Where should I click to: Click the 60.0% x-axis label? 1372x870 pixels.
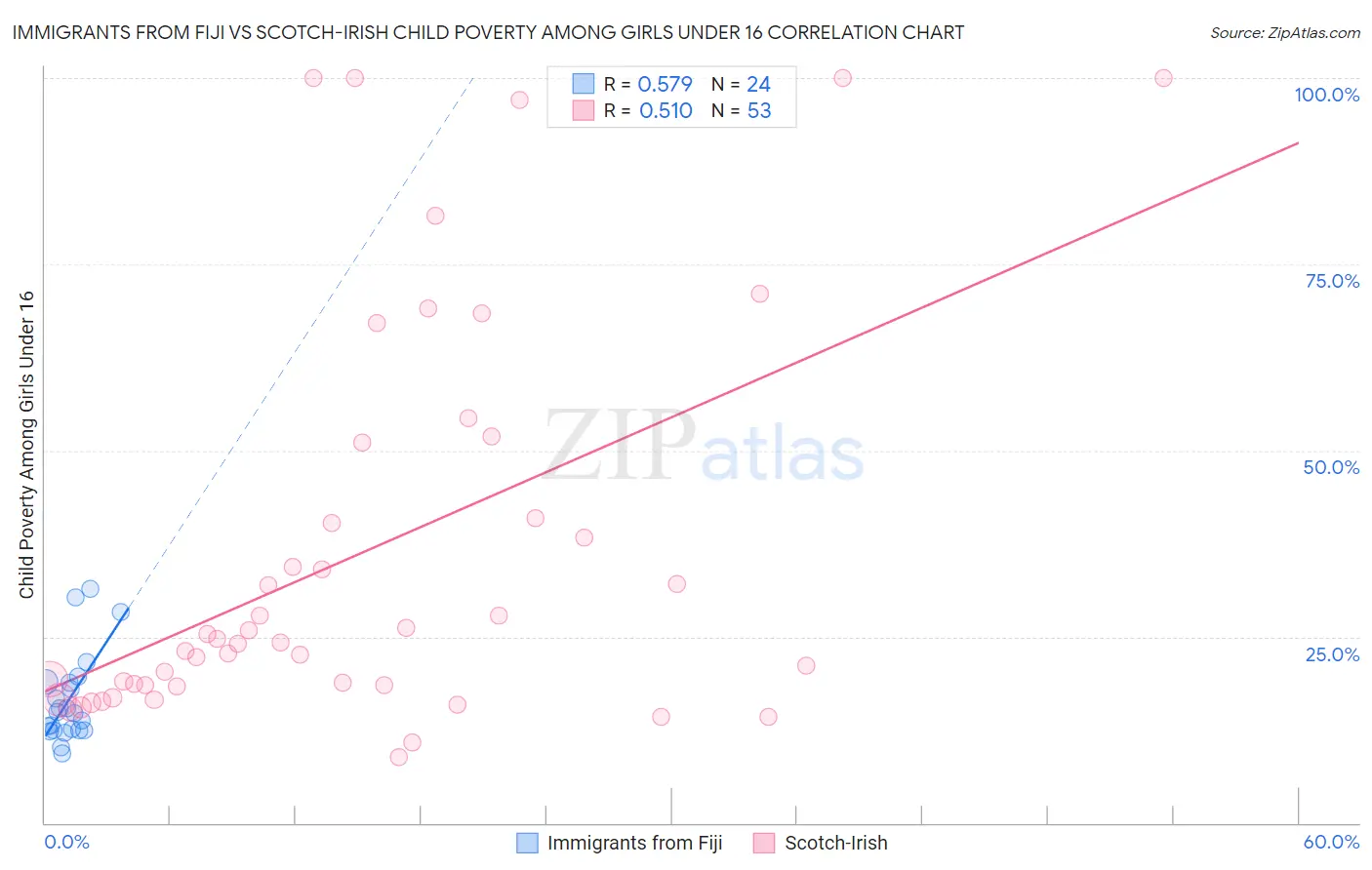pos(1331,842)
